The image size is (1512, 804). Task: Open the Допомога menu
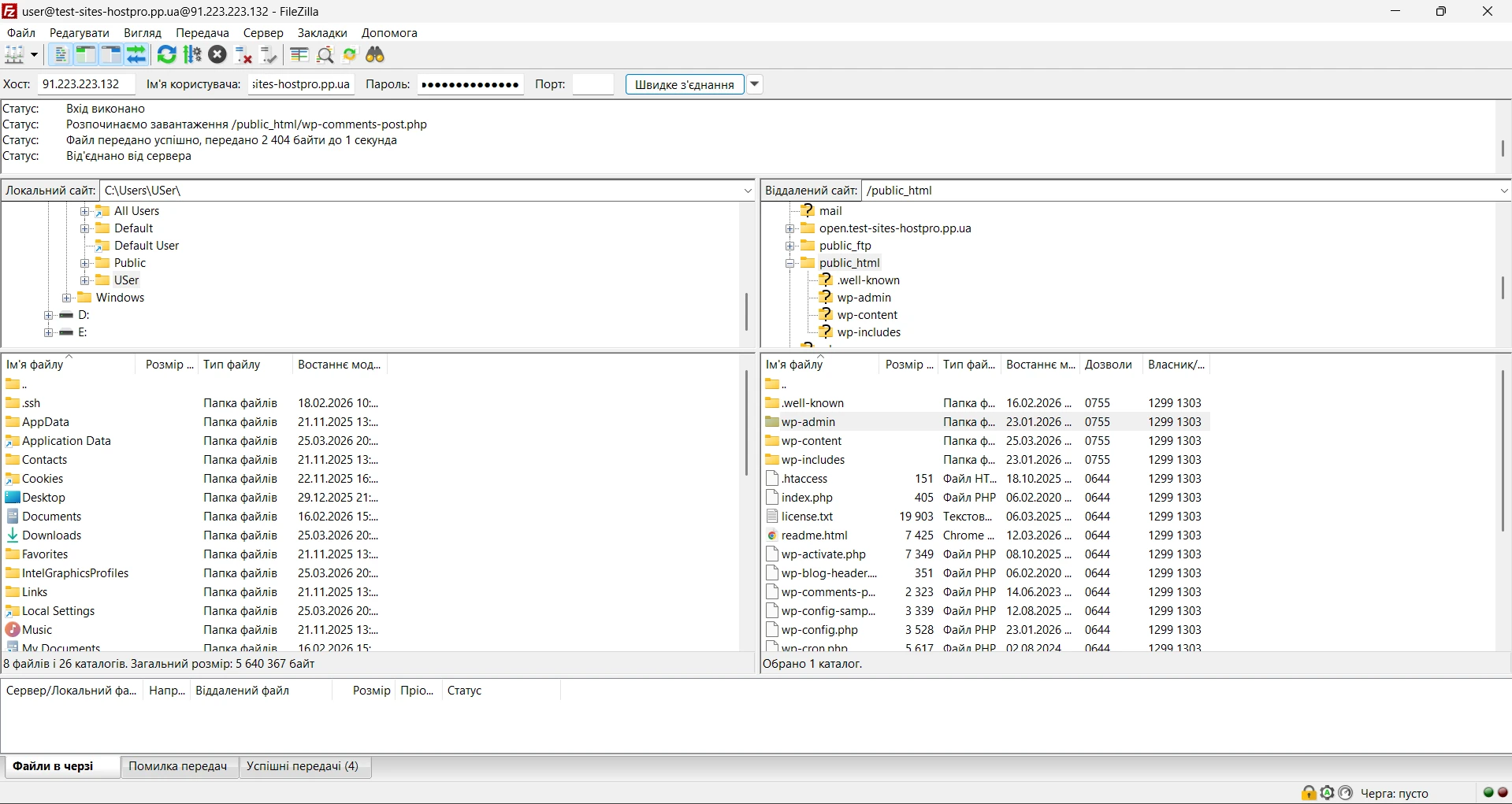[389, 33]
